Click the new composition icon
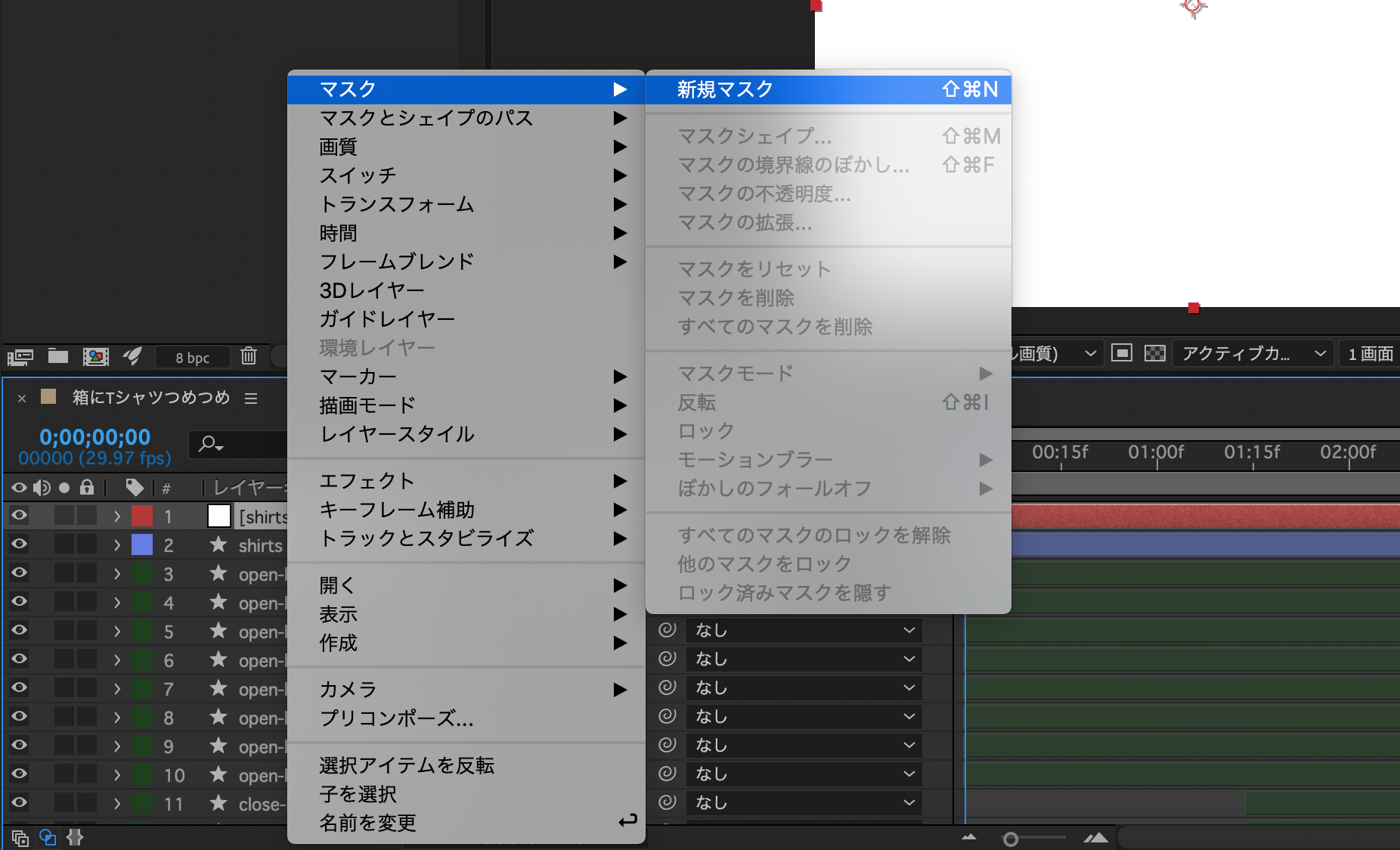 pyautogui.click(x=96, y=356)
